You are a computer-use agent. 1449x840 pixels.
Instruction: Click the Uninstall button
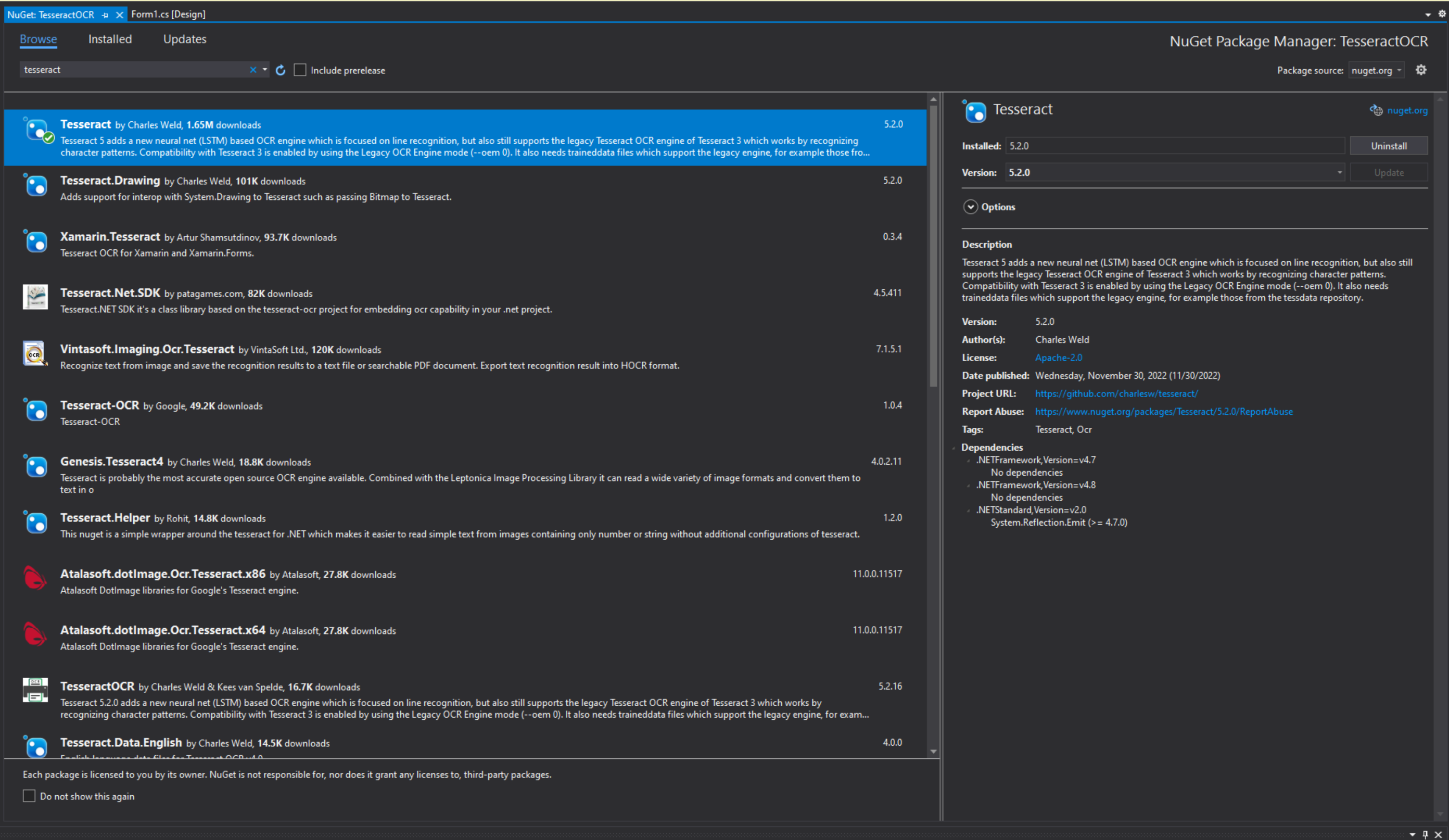pos(1389,146)
